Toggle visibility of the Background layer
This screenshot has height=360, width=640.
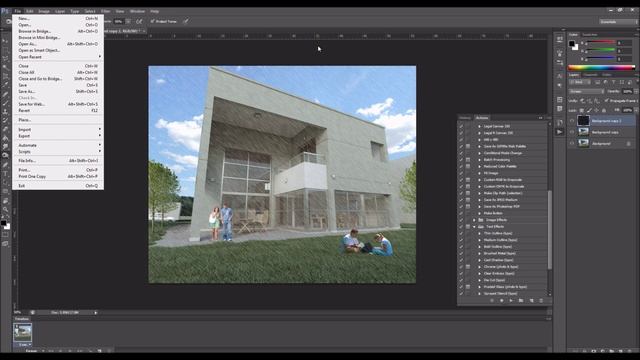coord(571,144)
